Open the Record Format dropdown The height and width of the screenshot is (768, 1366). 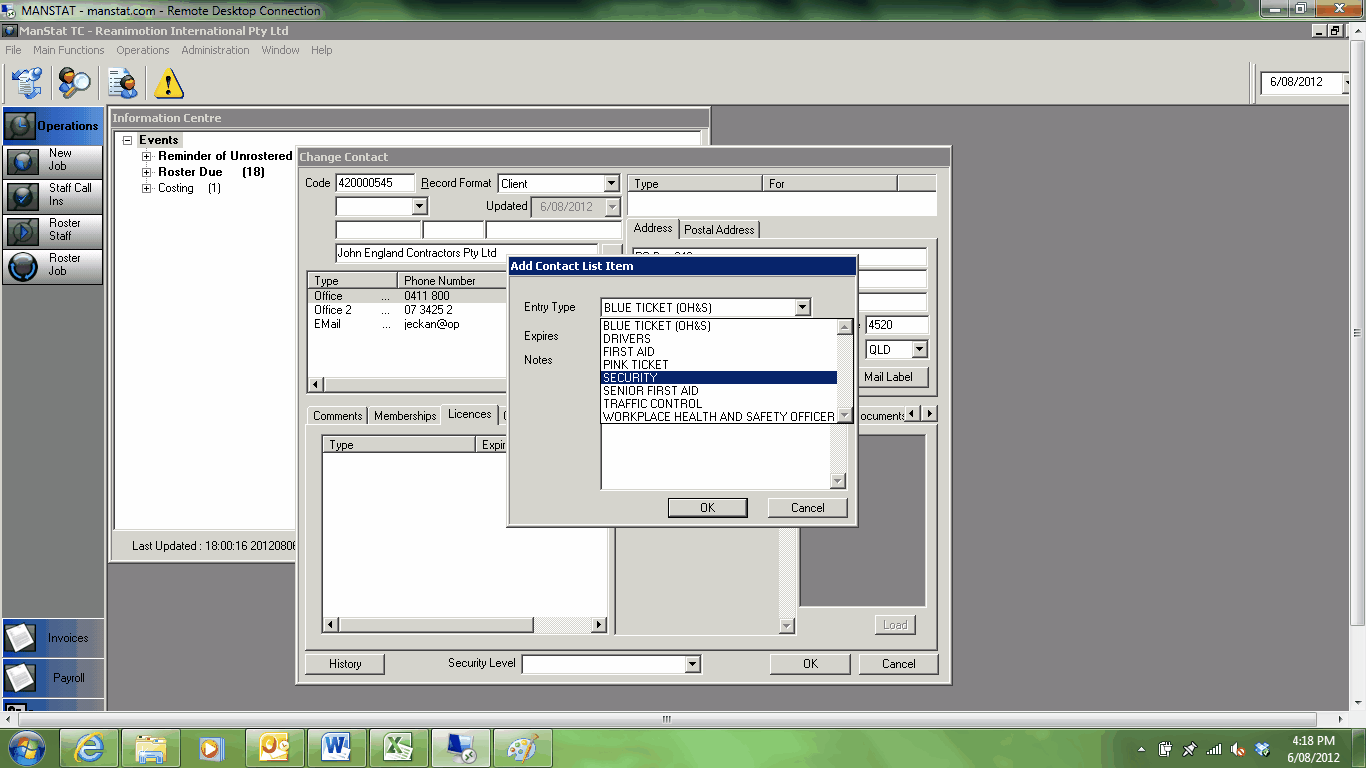(611, 184)
